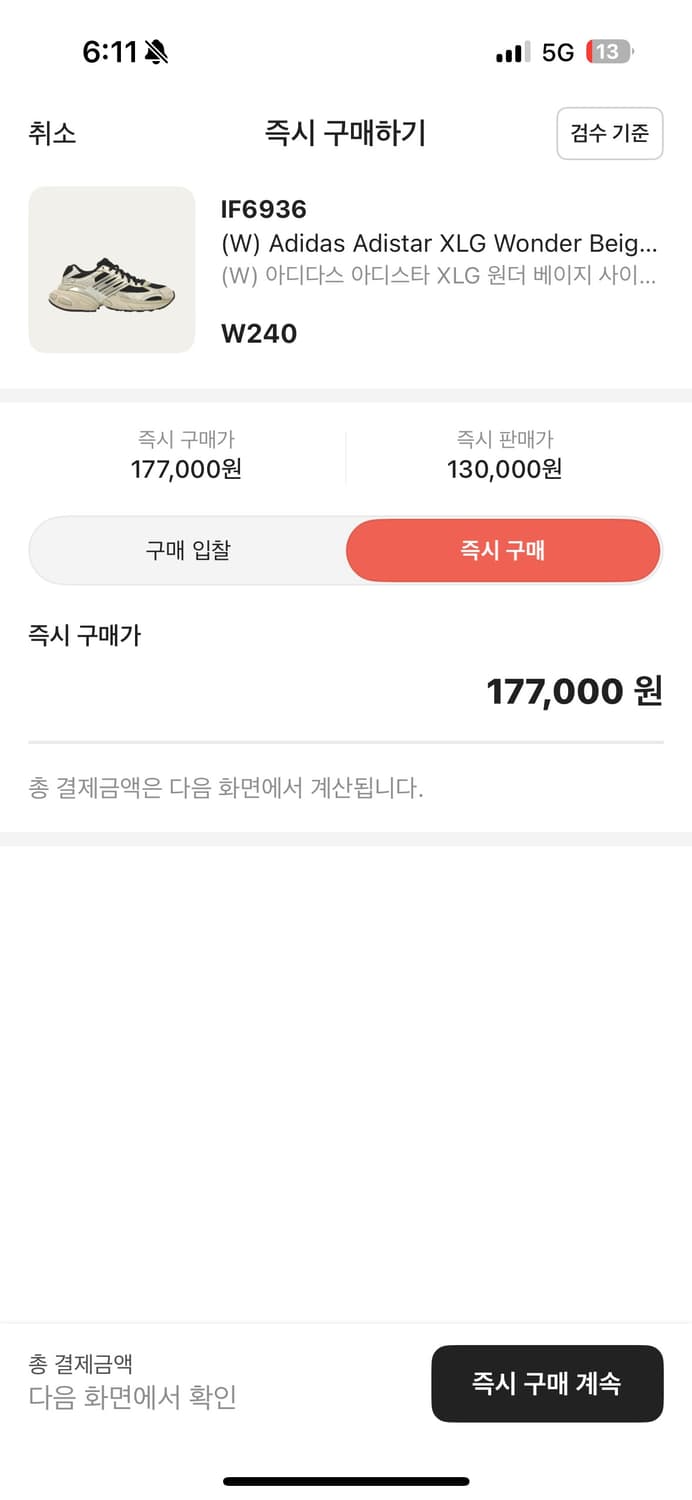This screenshot has height=1500, width=692.
Task: Continue with 즉시 구매 계속 button
Action: pos(547,1383)
